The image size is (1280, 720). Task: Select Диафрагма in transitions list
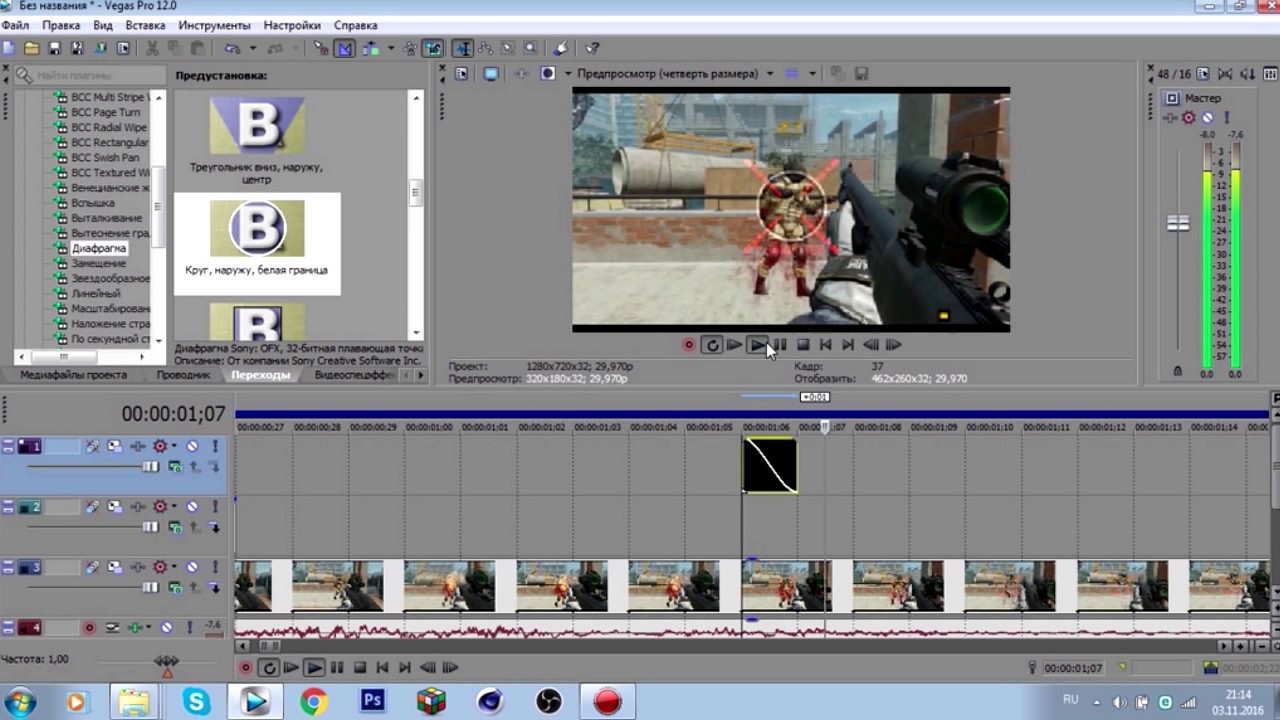[99, 248]
